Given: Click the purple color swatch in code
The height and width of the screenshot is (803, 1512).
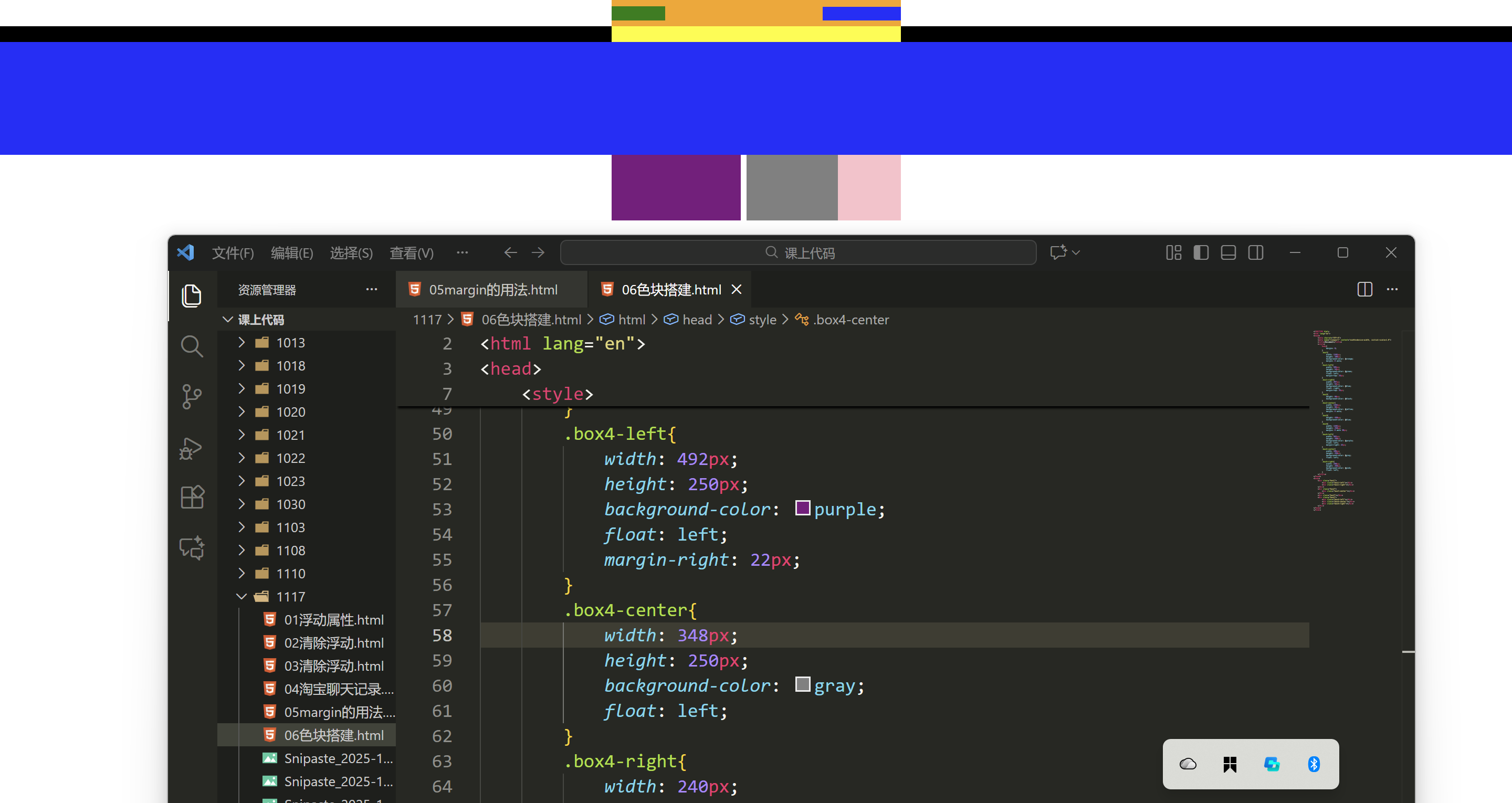Looking at the screenshot, I should [802, 508].
